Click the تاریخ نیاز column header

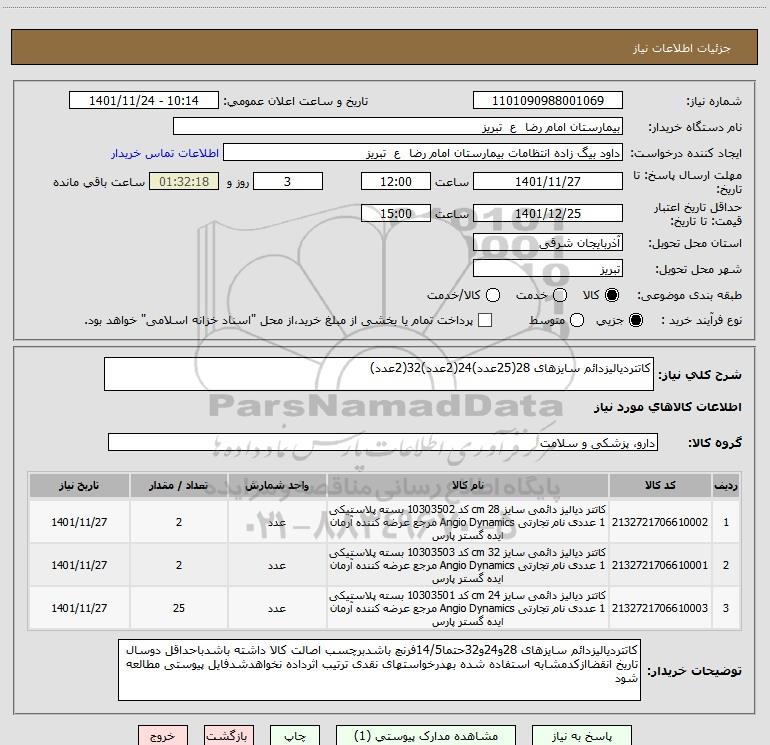tap(79, 486)
